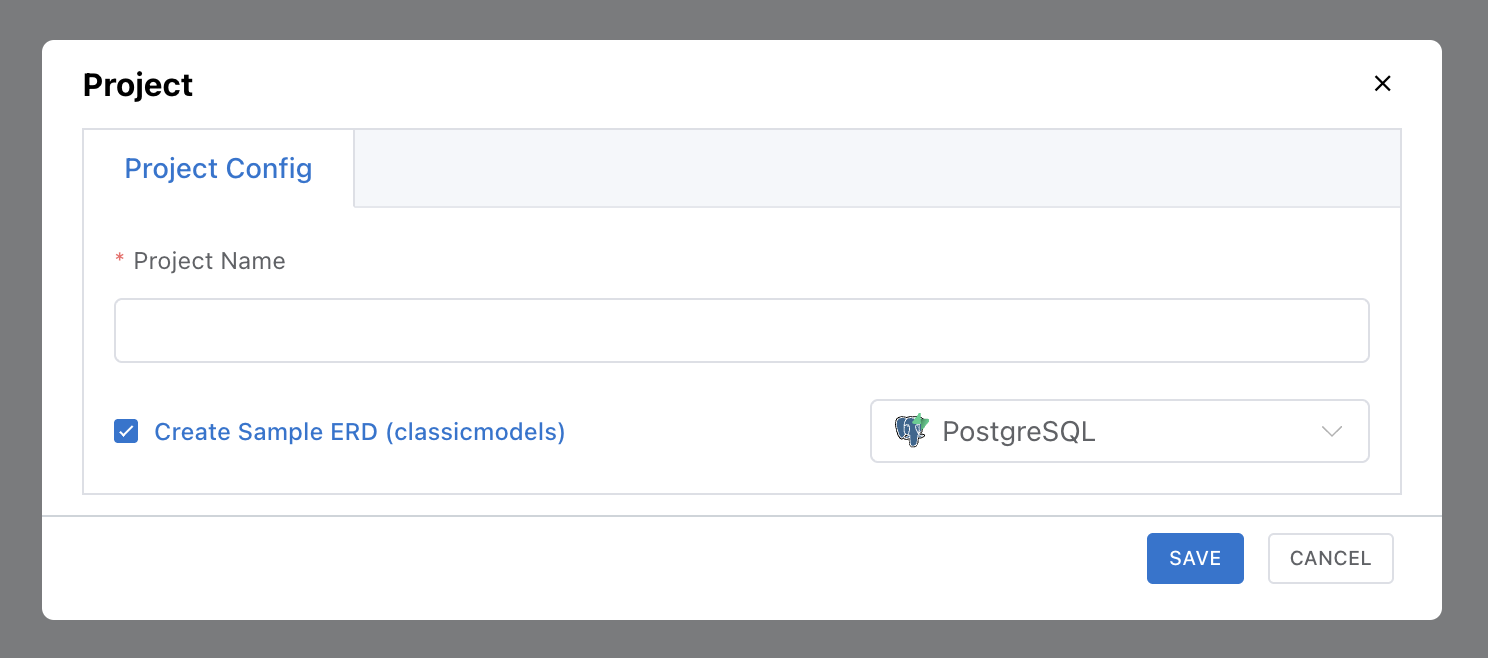Click the 'Project' dialog title text
The width and height of the screenshot is (1488, 658).
[x=138, y=85]
